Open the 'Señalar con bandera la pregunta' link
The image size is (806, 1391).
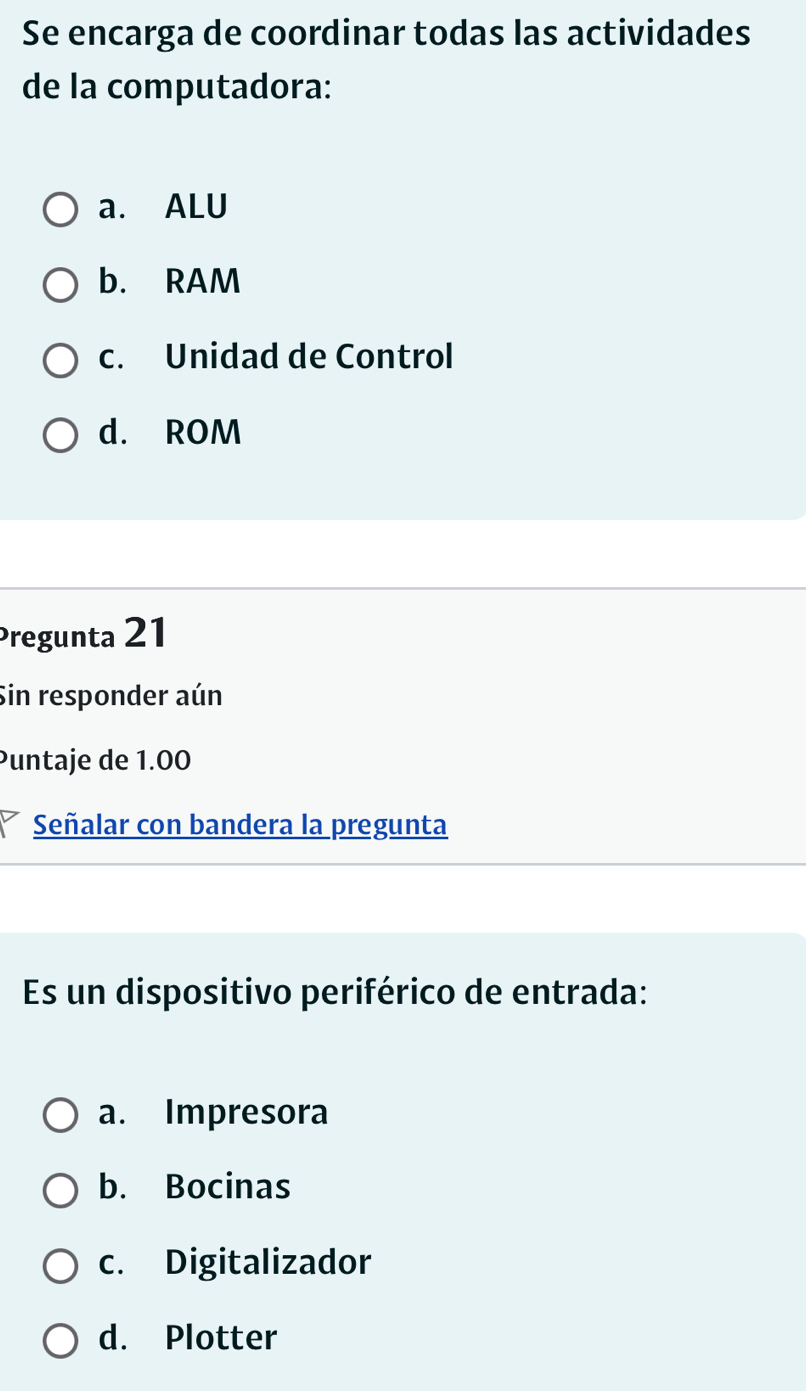tap(240, 825)
